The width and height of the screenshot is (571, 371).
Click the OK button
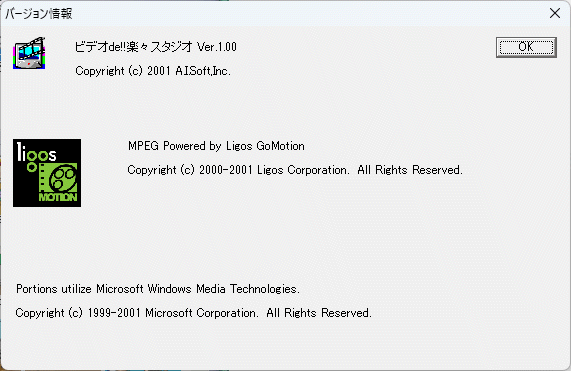coord(526,47)
